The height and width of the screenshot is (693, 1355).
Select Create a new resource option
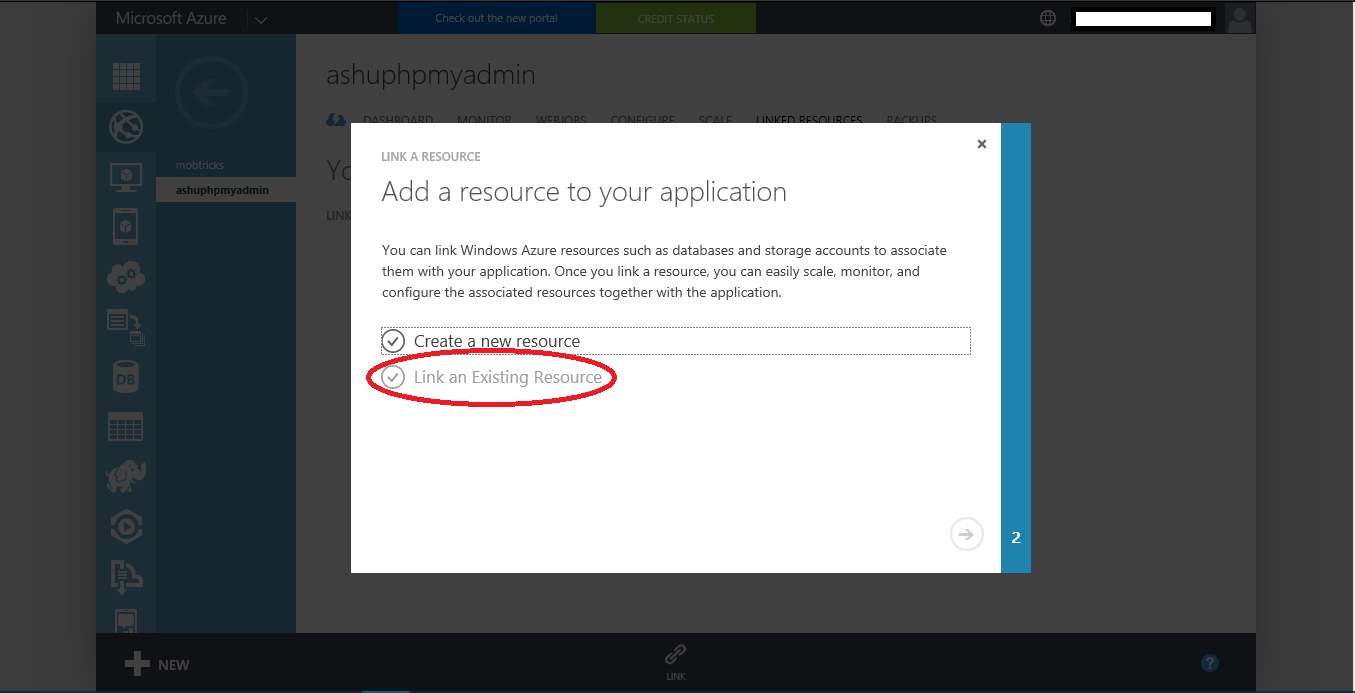coord(676,341)
